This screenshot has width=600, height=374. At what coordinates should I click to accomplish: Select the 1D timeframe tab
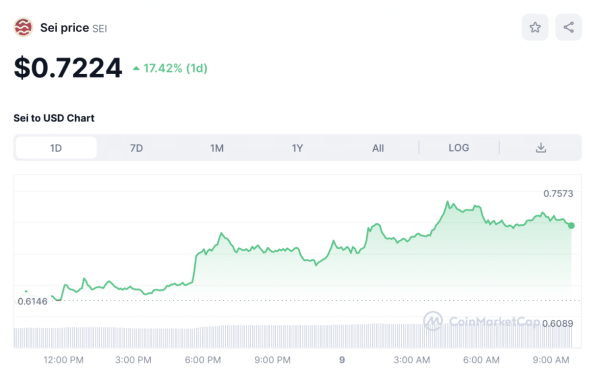[x=56, y=148]
